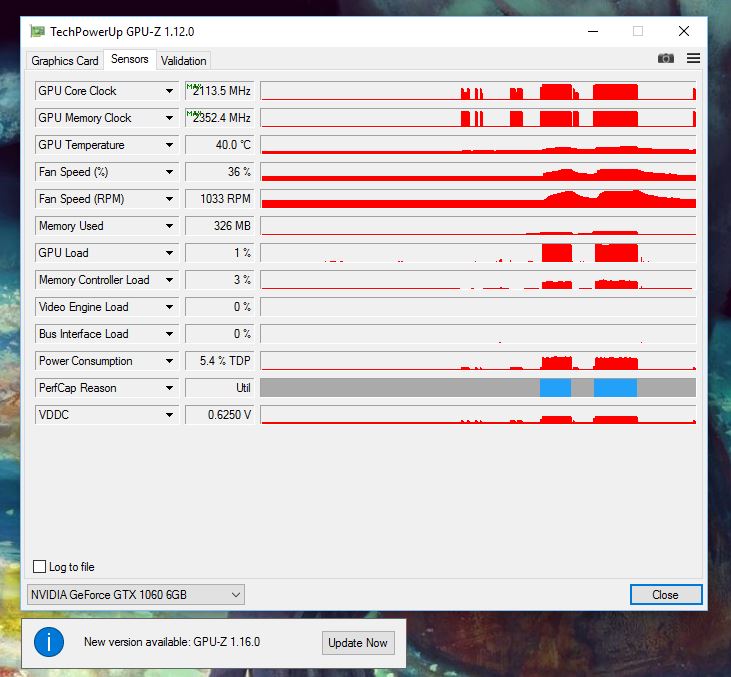This screenshot has width=731, height=677.
Task: Switch to the Validation tab
Action: click(x=183, y=61)
